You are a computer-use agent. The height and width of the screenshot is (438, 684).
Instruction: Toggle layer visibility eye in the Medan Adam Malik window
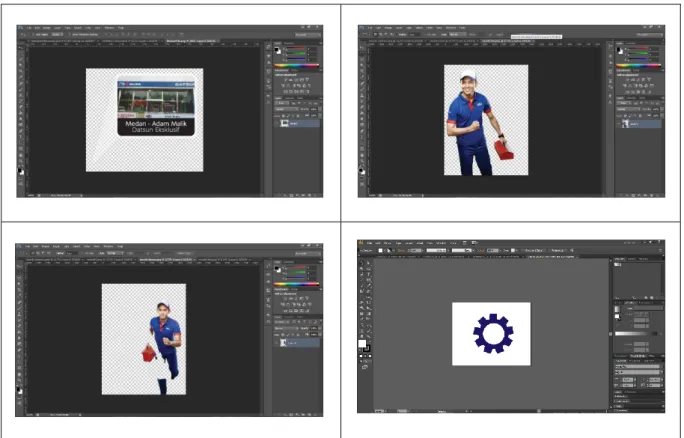click(277, 124)
